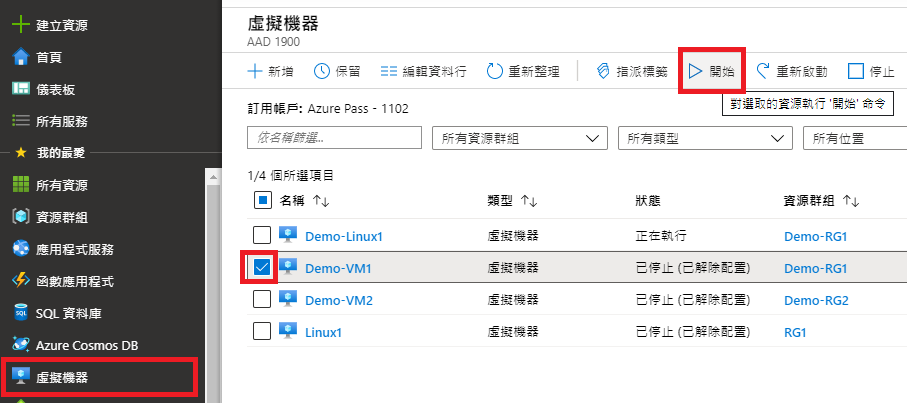This screenshot has width=907, height=403.
Task: Click the 函數應用程式 lightning icon
Action: click(x=19, y=281)
